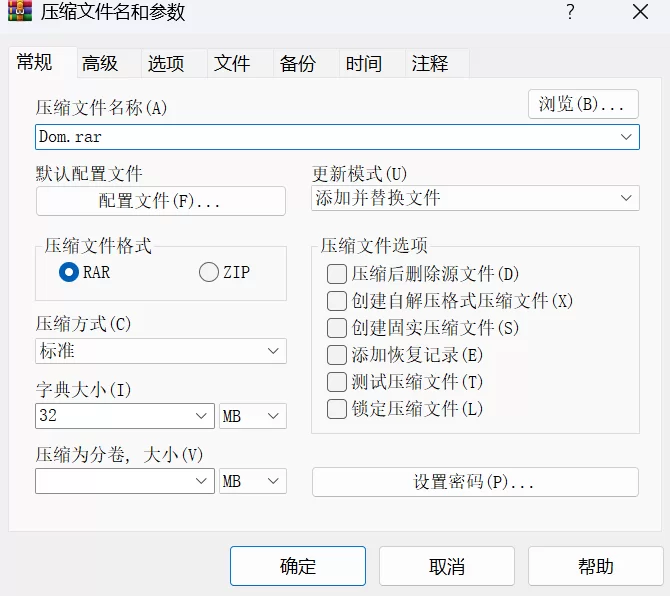
Task: Click the 压缩为分卷, 大小(V) label
Action: tap(119, 455)
